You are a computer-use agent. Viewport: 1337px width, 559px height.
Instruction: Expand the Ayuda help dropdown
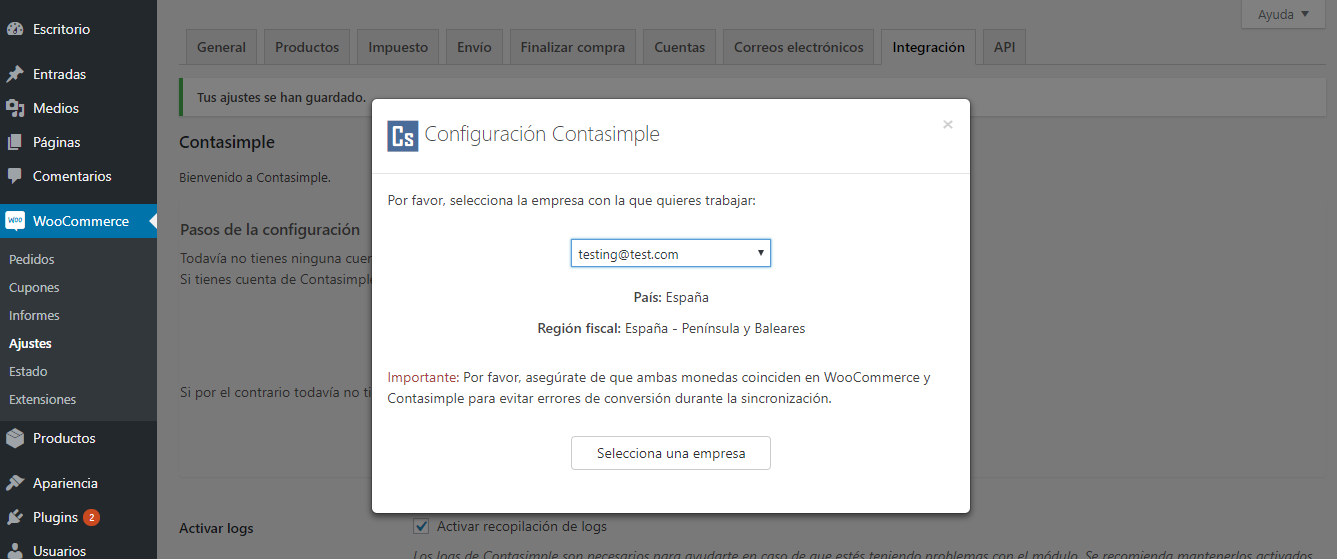(x=1283, y=14)
